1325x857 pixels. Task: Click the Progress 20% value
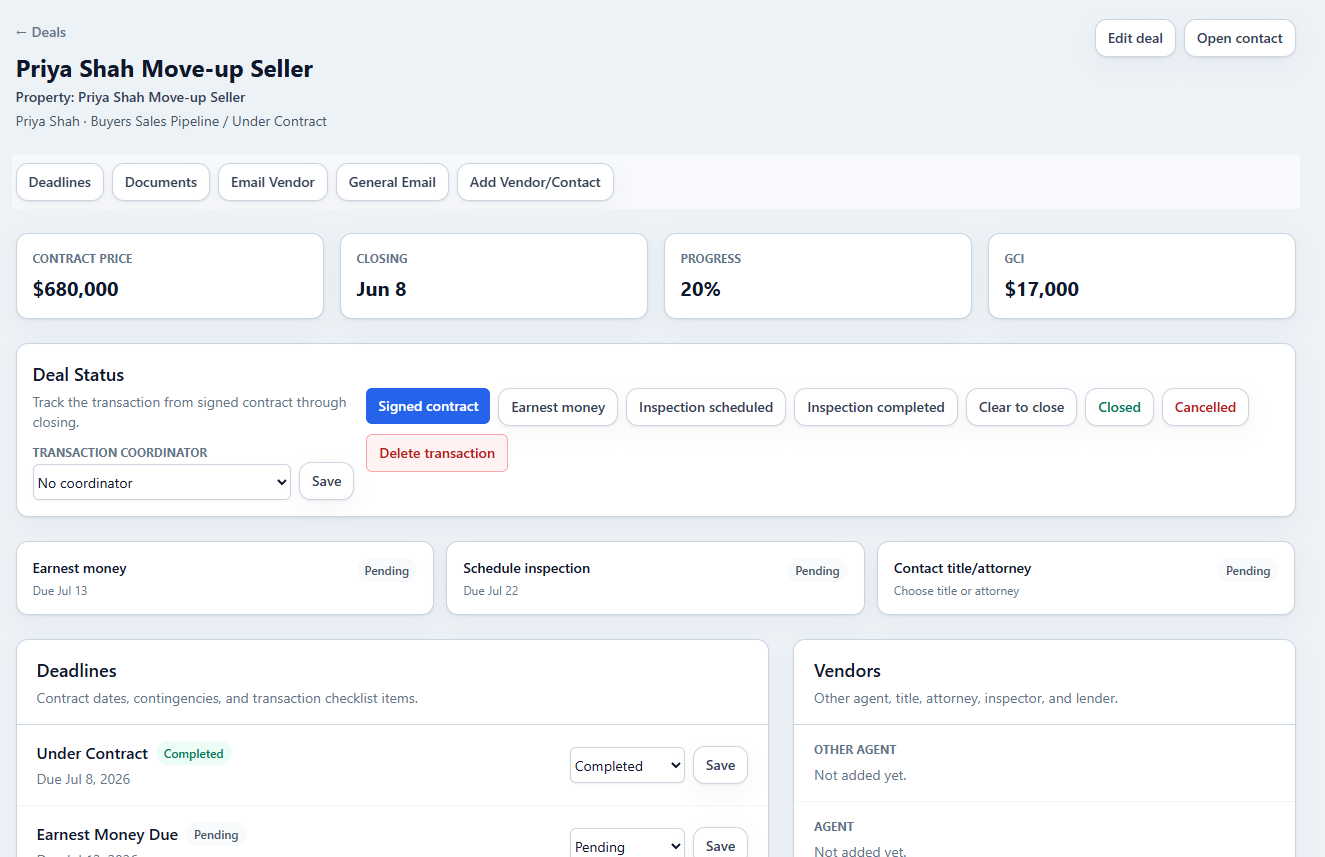coord(701,289)
